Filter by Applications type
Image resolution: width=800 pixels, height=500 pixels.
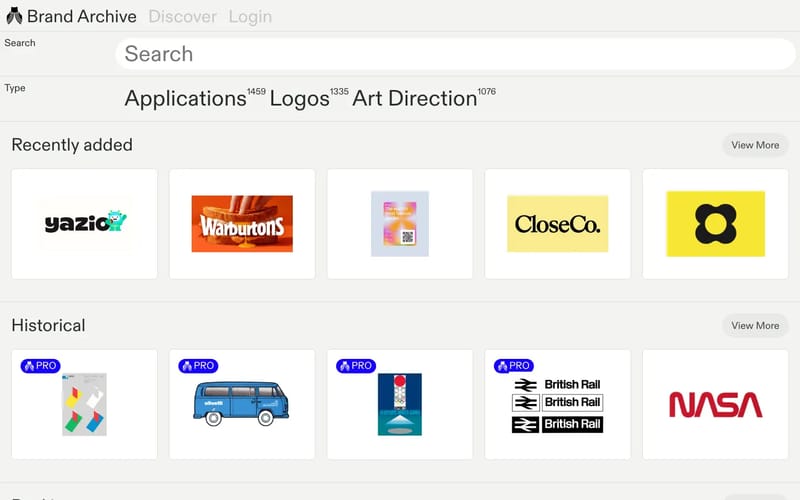(185, 98)
